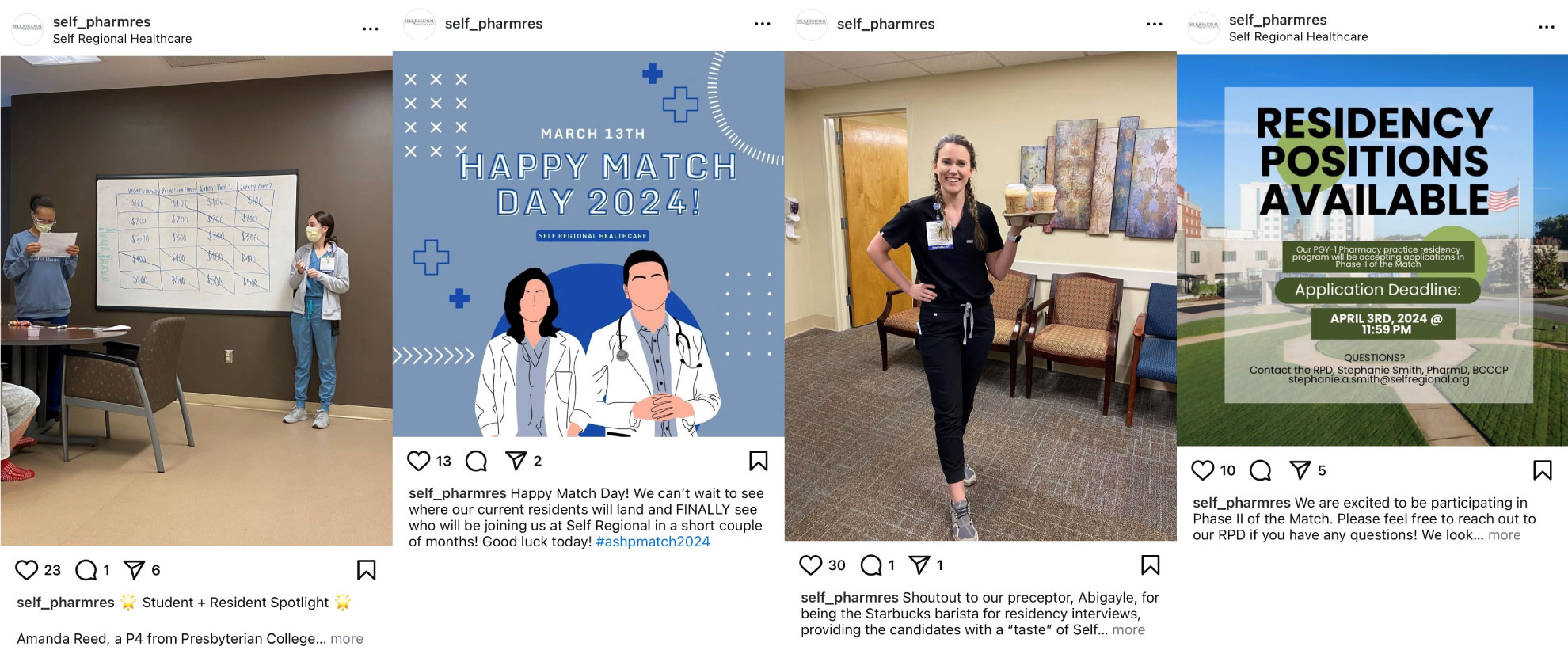Like the Starbucks barista preceptor post
This screenshot has height=654, width=1568.
(811, 565)
